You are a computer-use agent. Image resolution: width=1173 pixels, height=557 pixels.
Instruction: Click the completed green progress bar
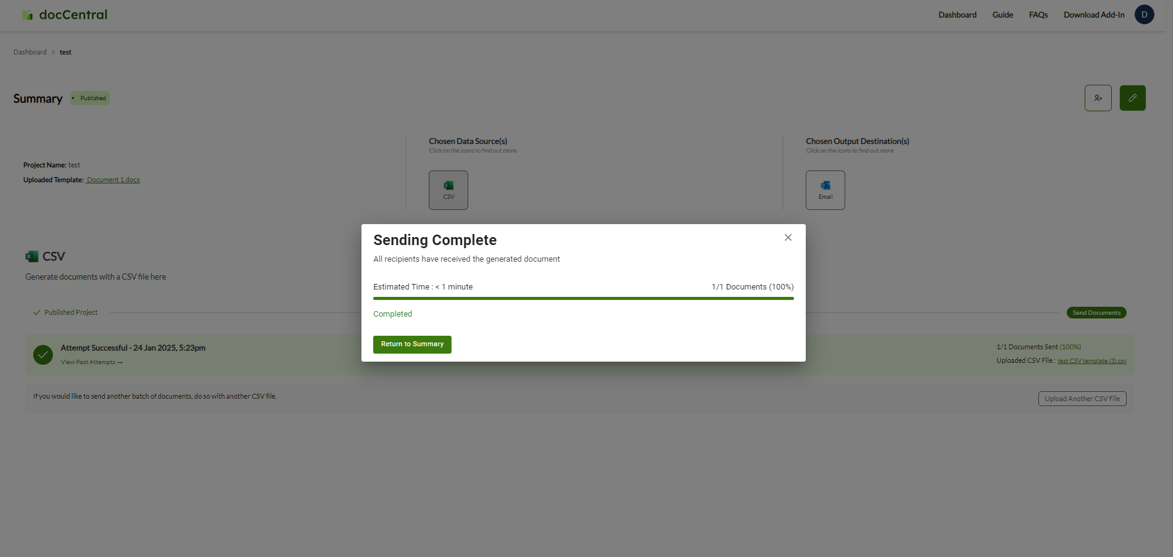[x=583, y=298]
